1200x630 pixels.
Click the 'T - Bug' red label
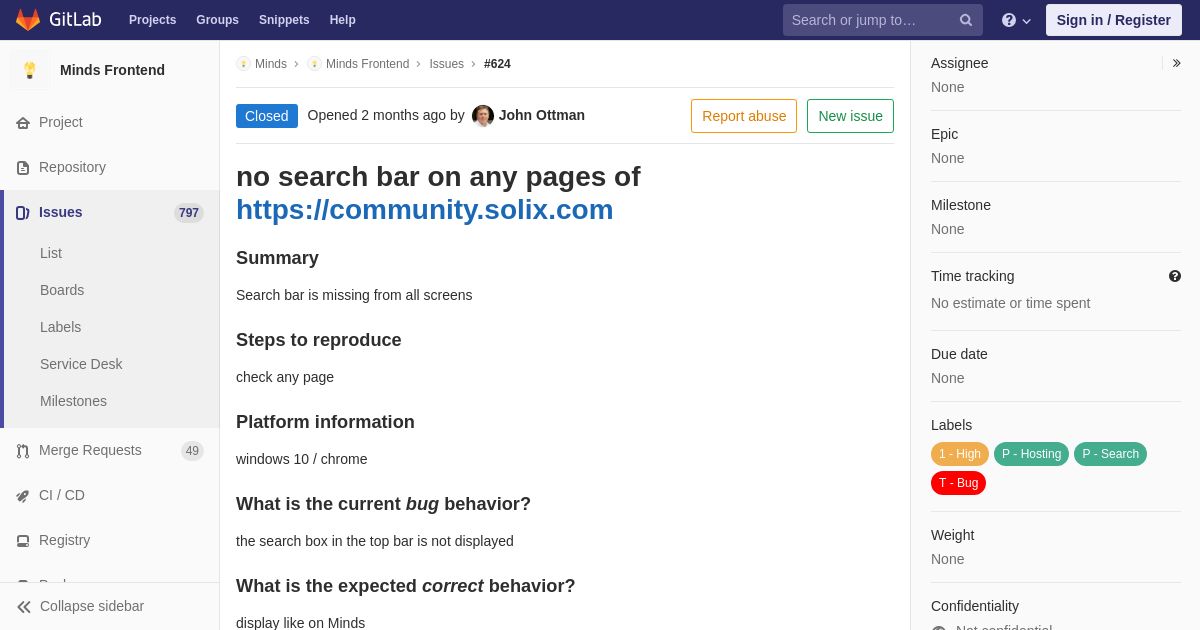(x=958, y=483)
